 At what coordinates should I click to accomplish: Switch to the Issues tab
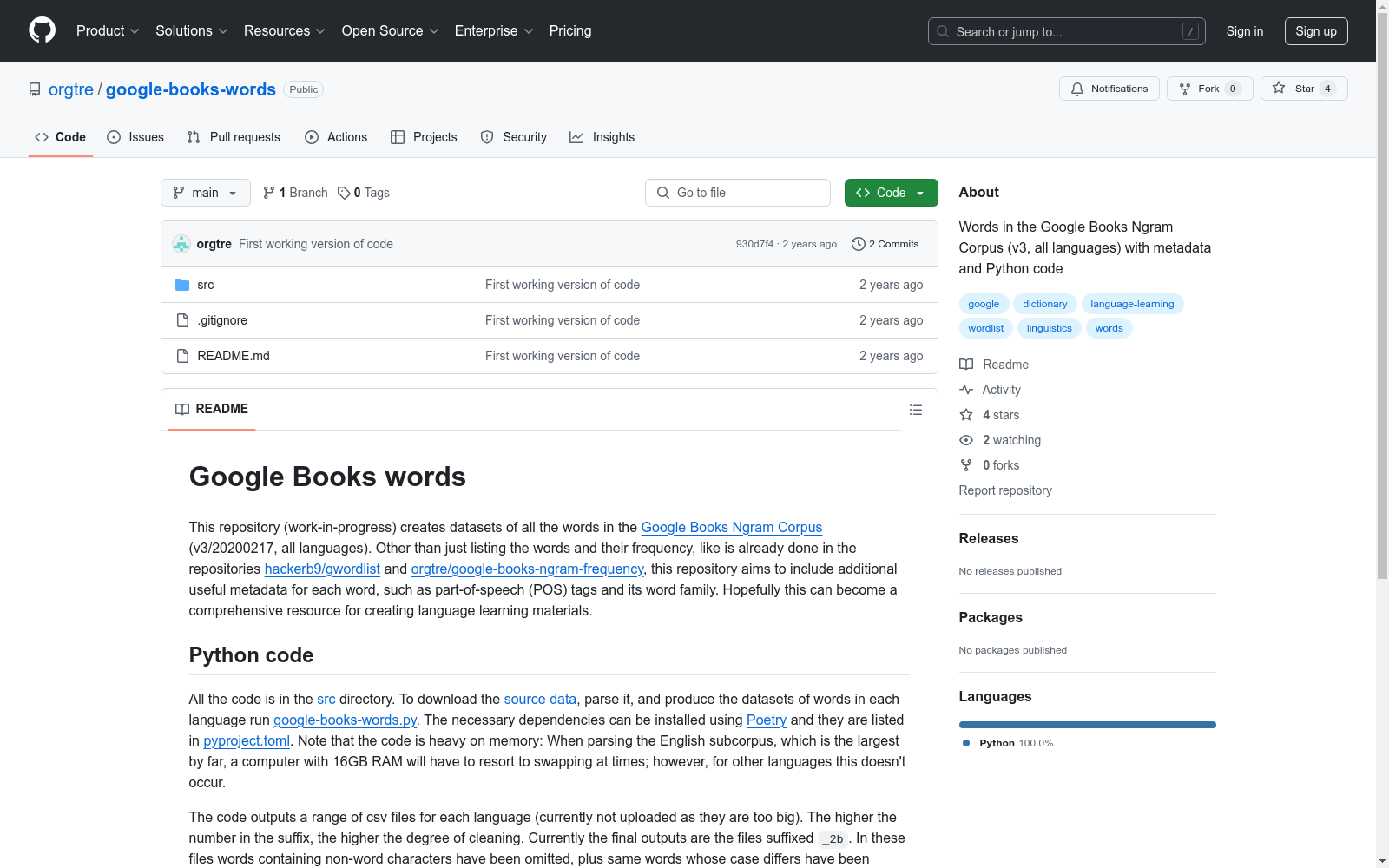(135, 137)
